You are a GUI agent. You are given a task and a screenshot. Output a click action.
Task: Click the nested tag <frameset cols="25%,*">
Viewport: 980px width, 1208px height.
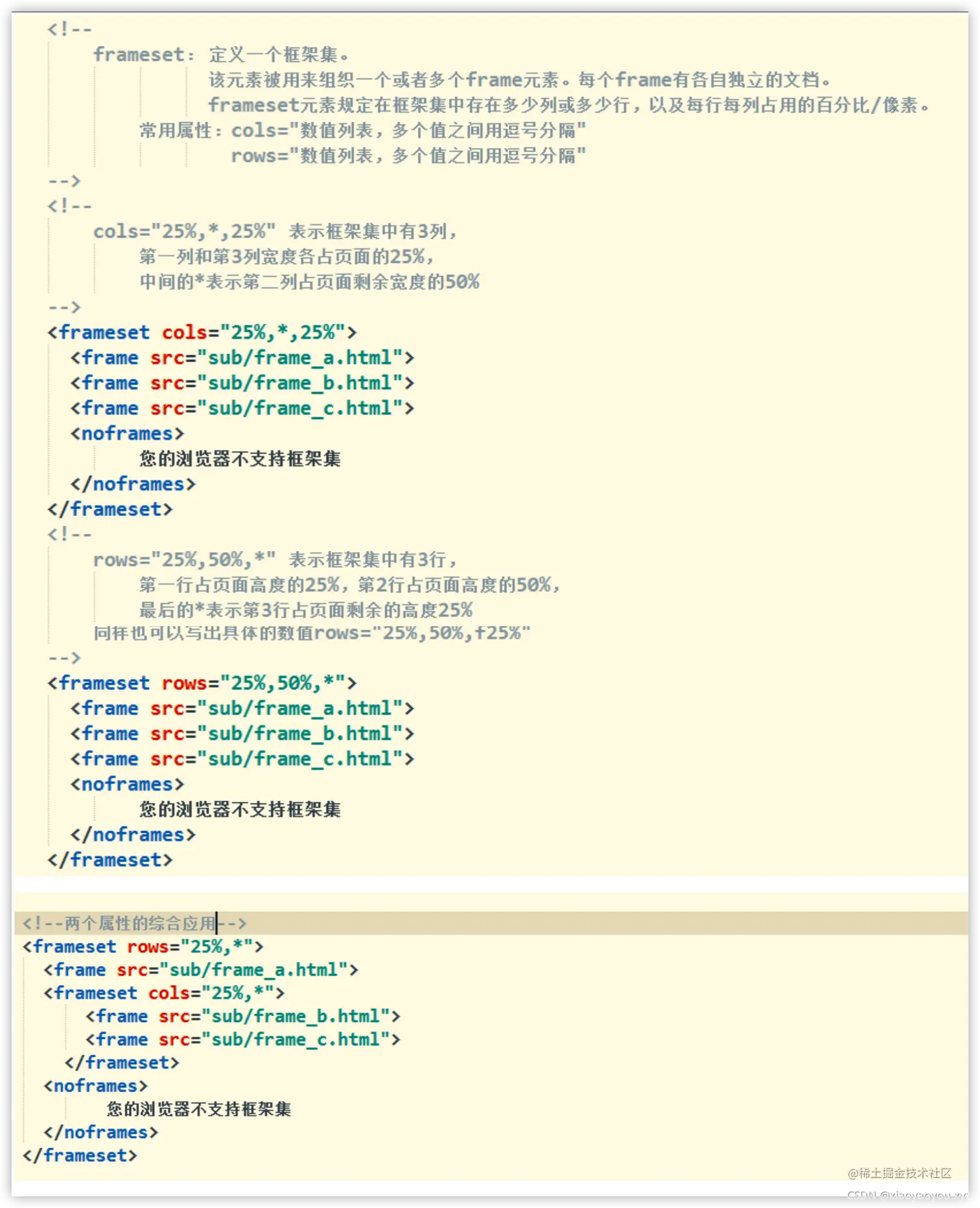click(164, 993)
